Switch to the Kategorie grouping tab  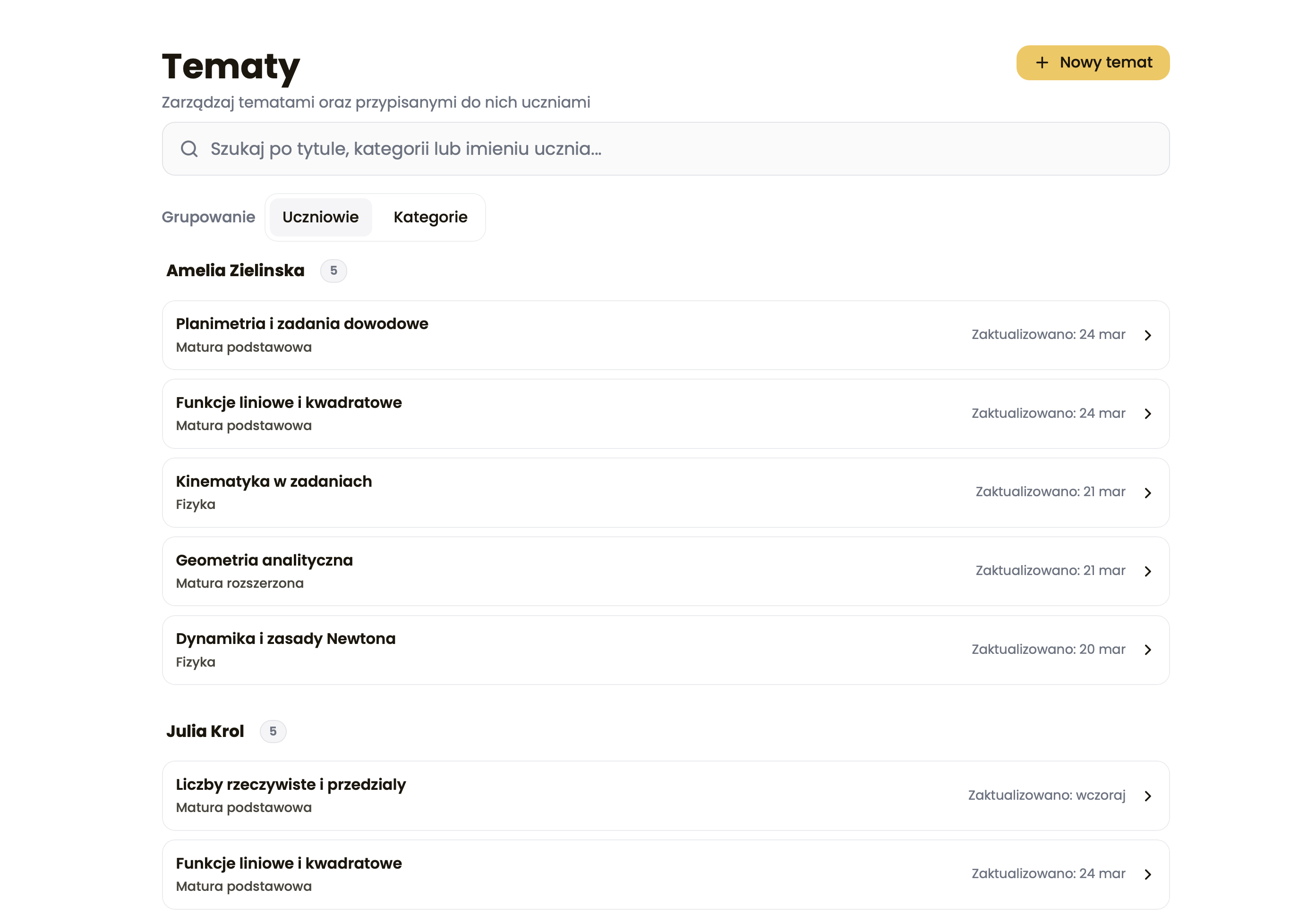coord(430,217)
